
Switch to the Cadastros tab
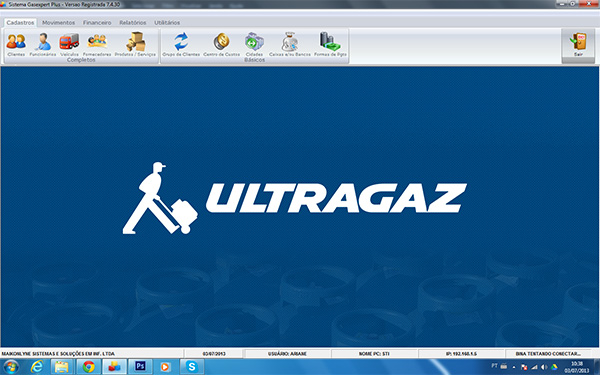pos(20,23)
